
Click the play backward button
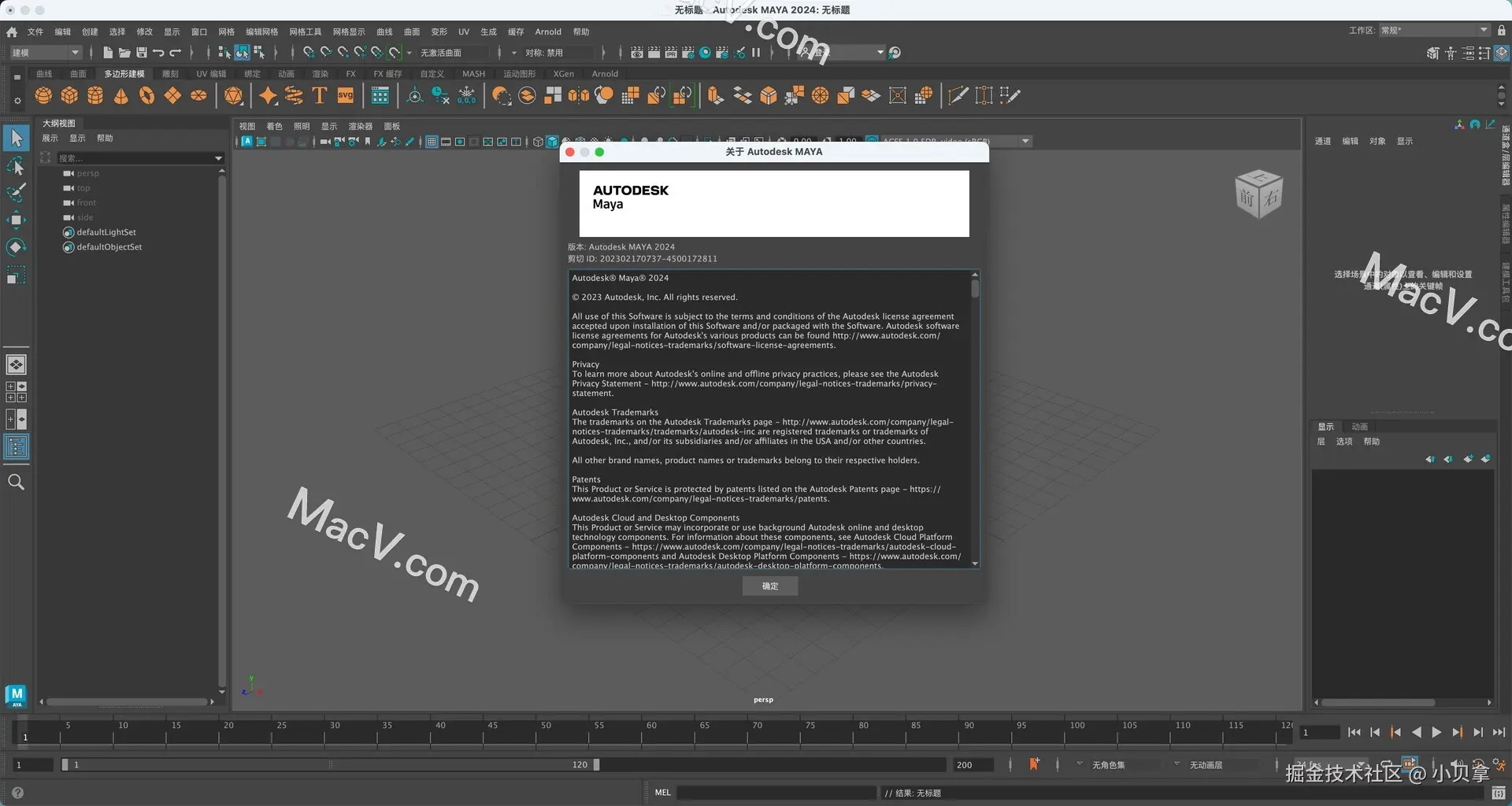(1416, 733)
